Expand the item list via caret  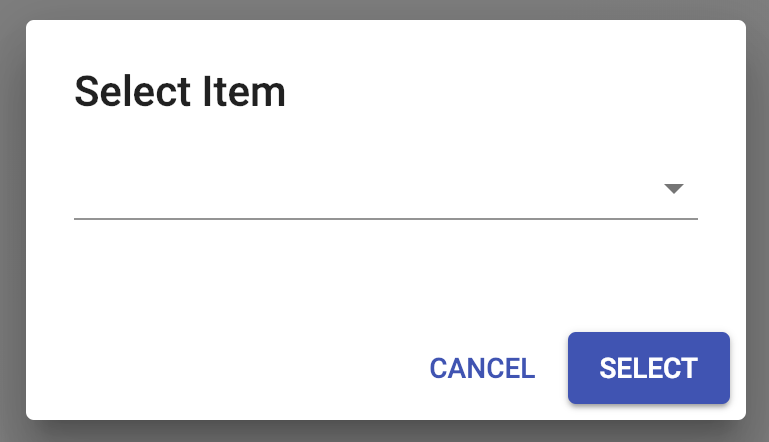coord(674,189)
